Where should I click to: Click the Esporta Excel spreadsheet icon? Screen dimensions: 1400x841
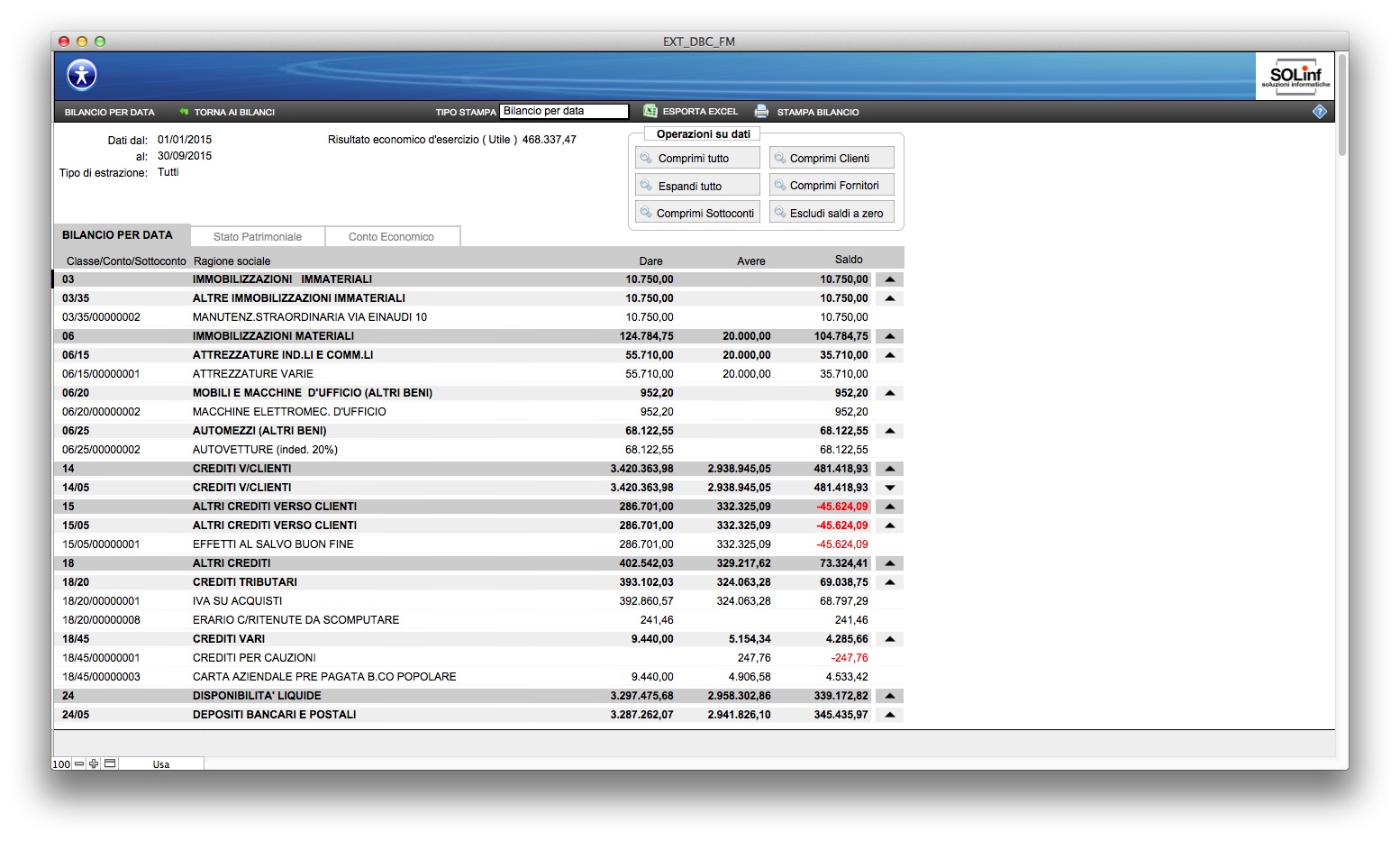(650, 111)
